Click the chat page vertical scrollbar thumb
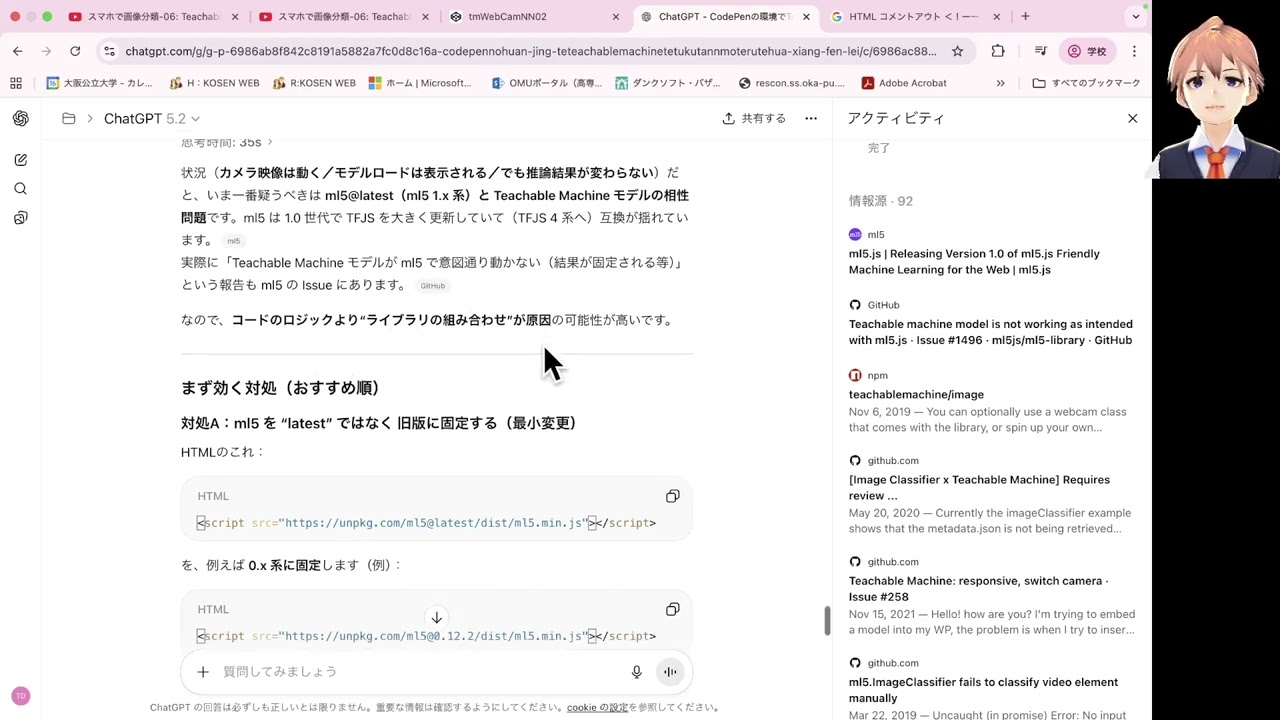 [827, 620]
